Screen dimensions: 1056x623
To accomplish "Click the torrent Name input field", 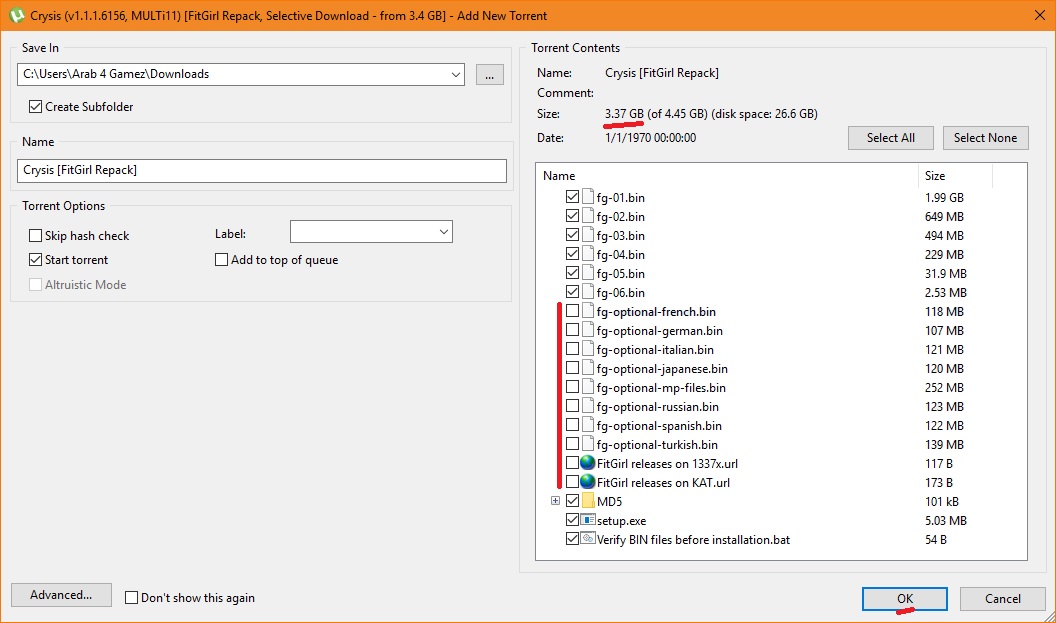I will pos(261,170).
